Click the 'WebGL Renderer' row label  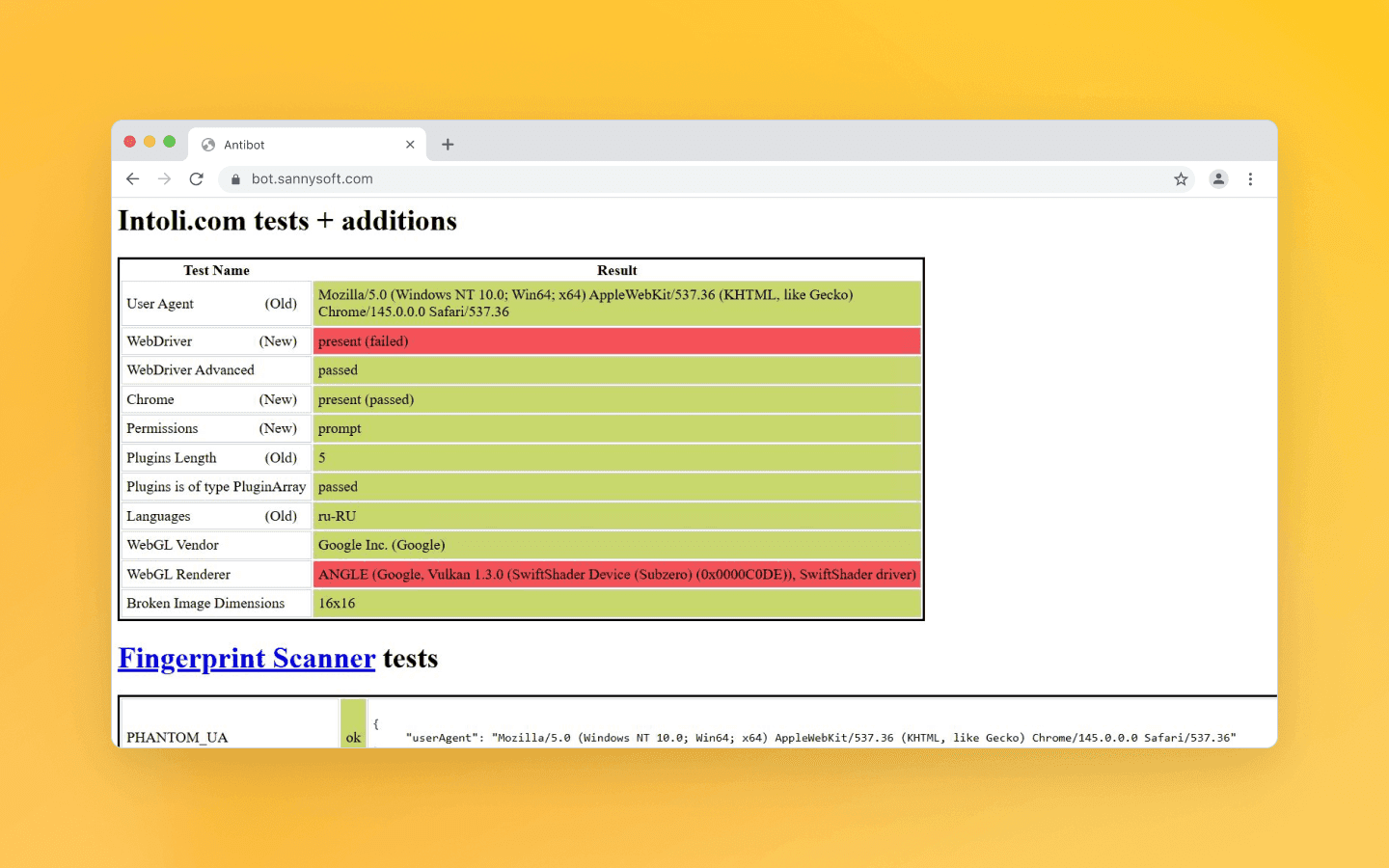(x=216, y=575)
